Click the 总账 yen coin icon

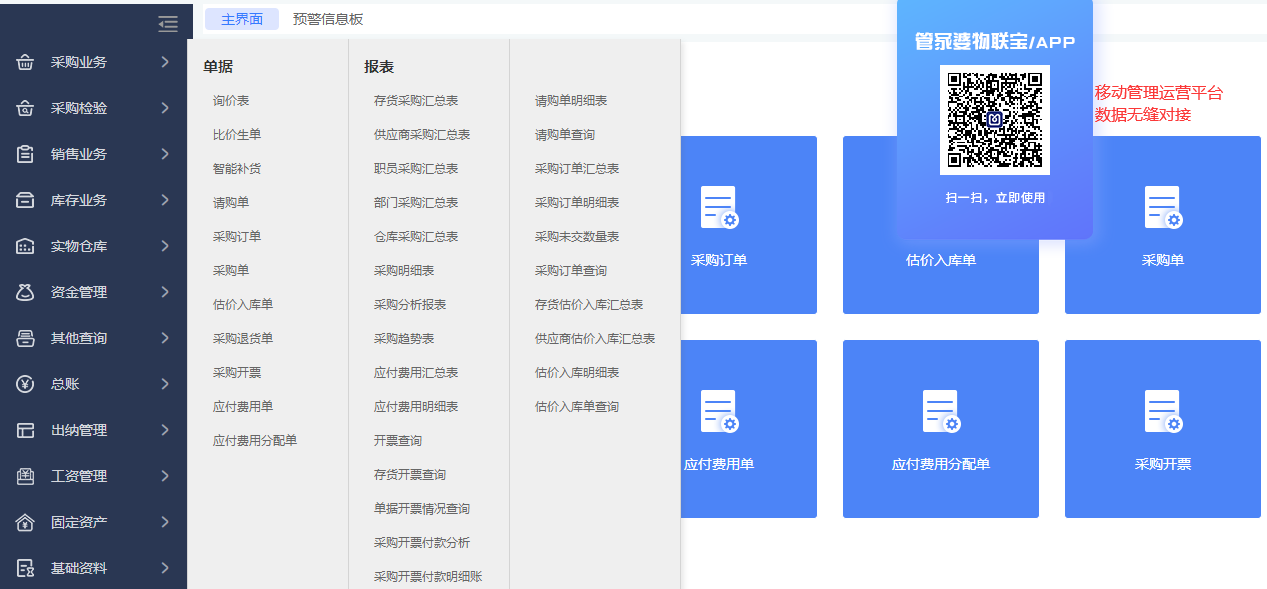pos(26,384)
